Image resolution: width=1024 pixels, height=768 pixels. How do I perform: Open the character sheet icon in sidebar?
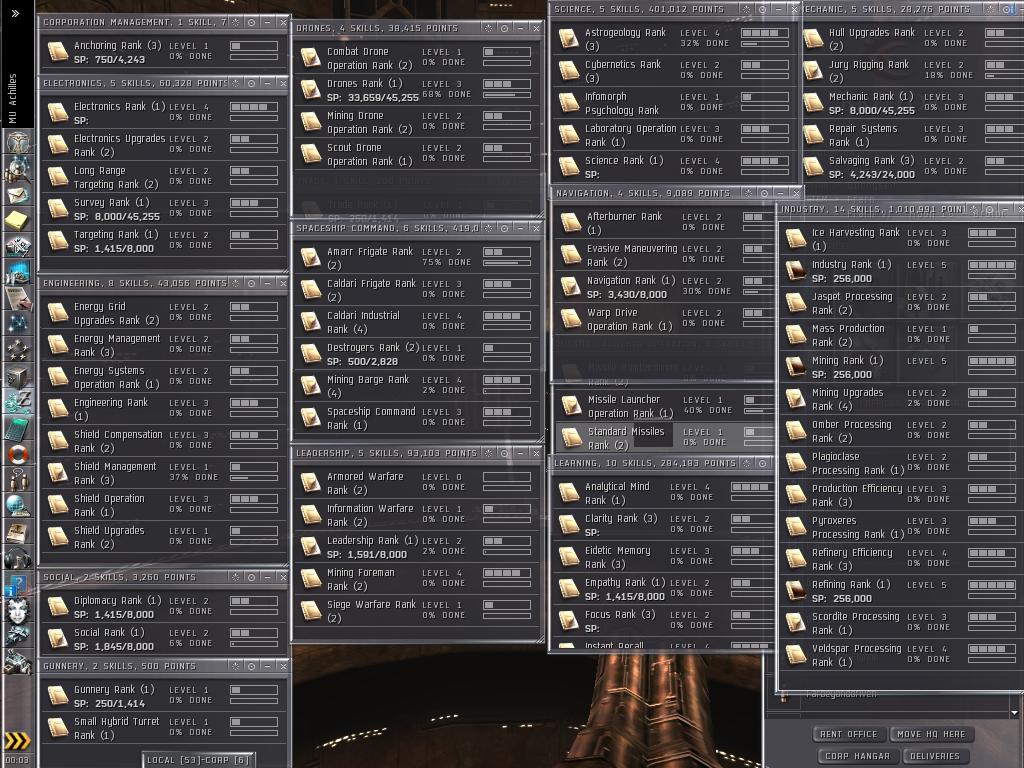(18, 142)
